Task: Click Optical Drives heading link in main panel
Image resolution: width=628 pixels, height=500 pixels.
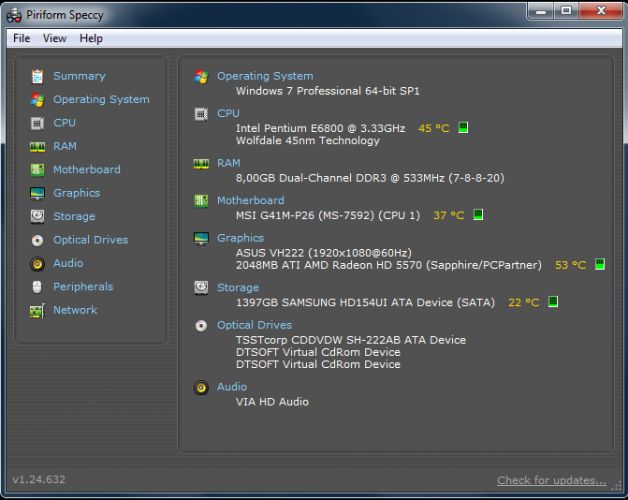Action: [x=254, y=325]
